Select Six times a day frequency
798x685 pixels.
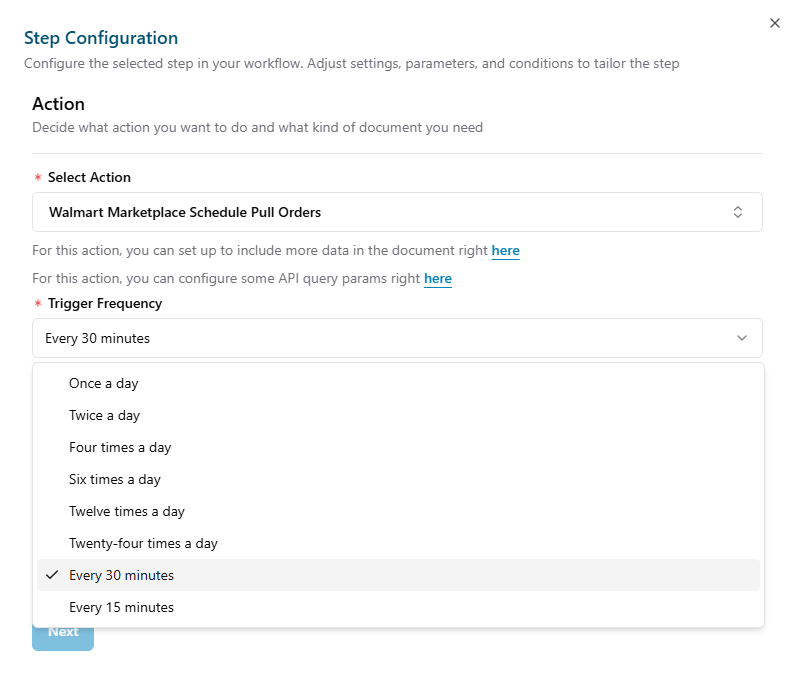pos(398,479)
